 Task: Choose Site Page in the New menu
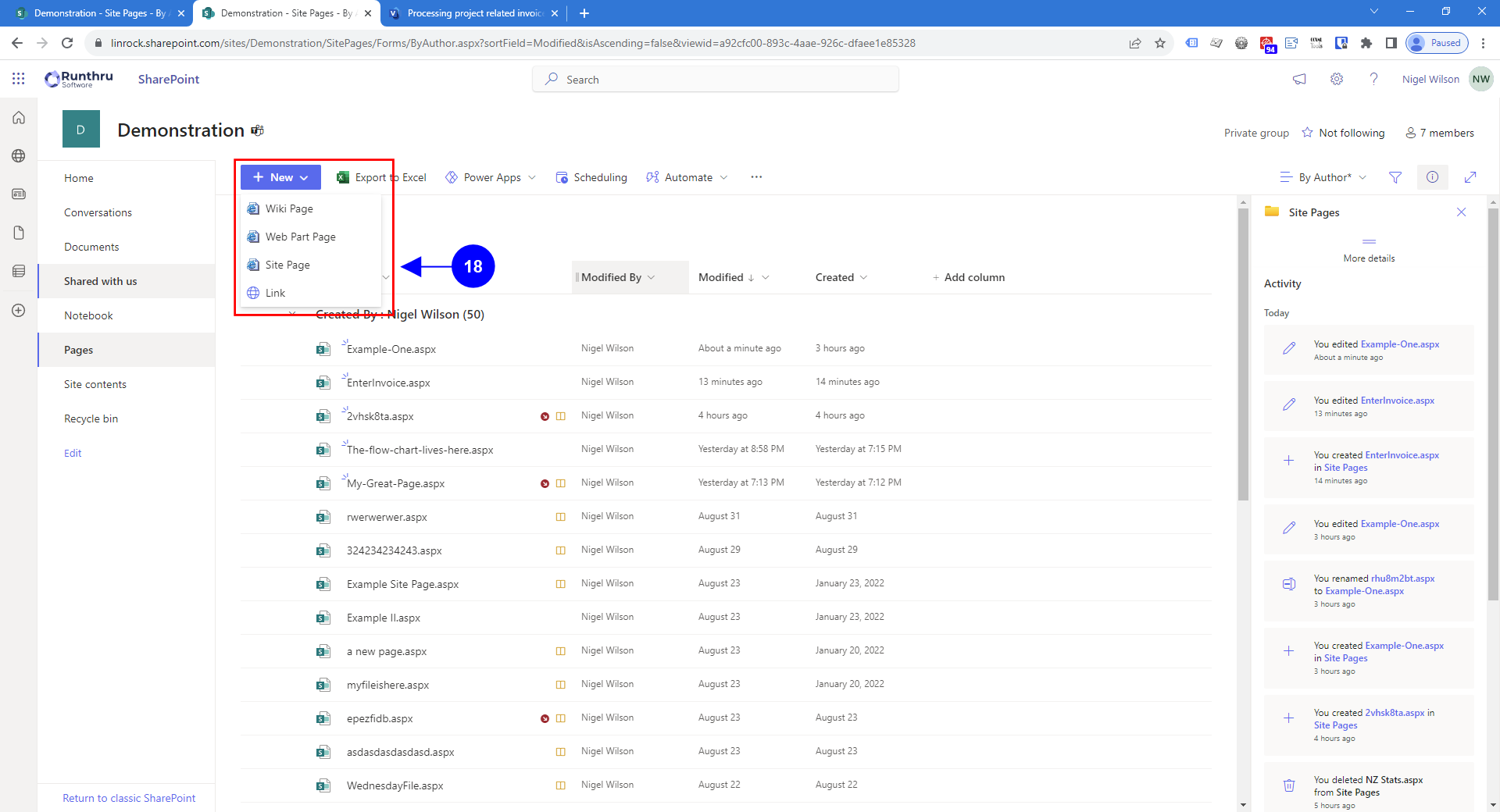click(x=287, y=265)
